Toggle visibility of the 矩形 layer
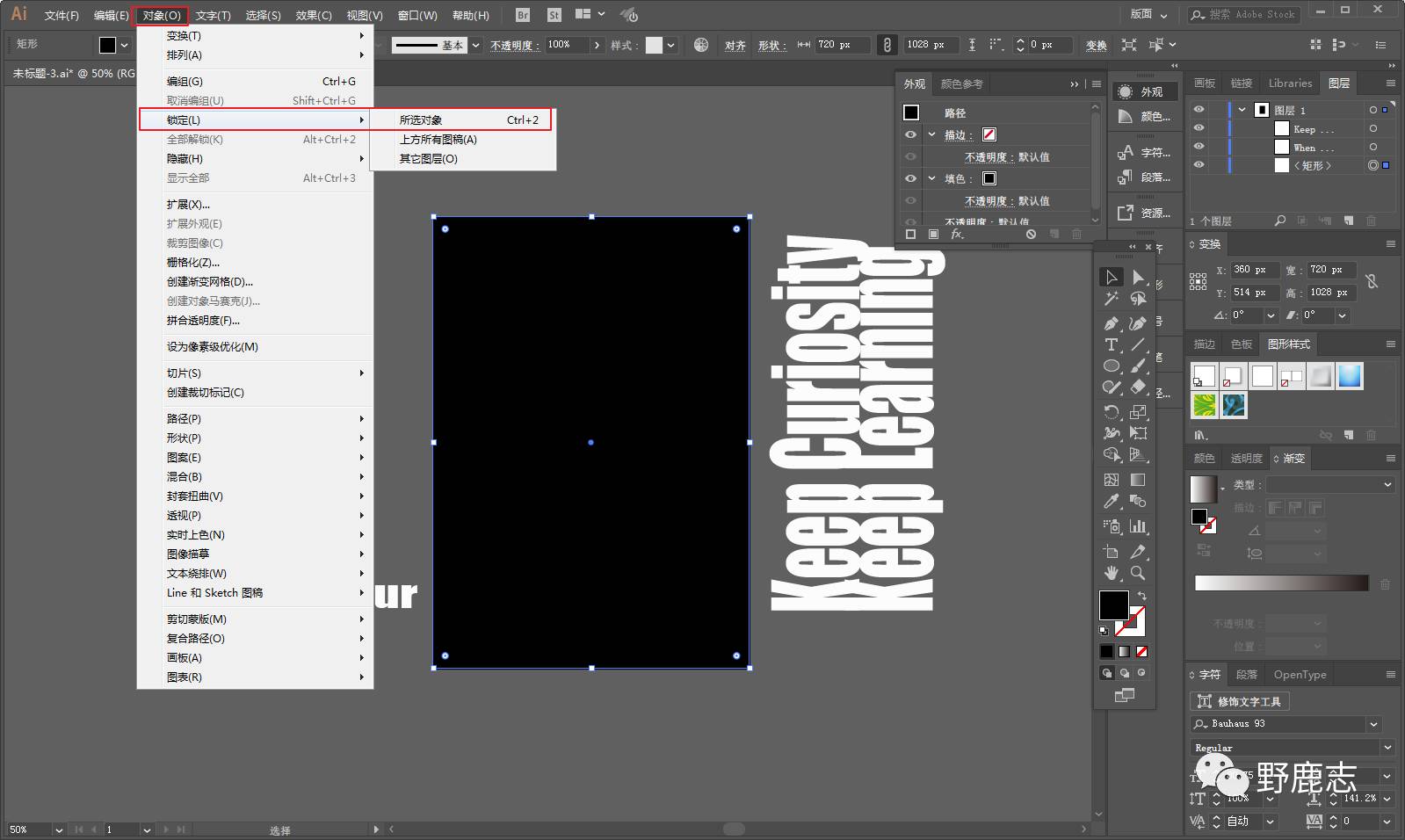This screenshot has height=840, width=1405. click(x=1199, y=165)
